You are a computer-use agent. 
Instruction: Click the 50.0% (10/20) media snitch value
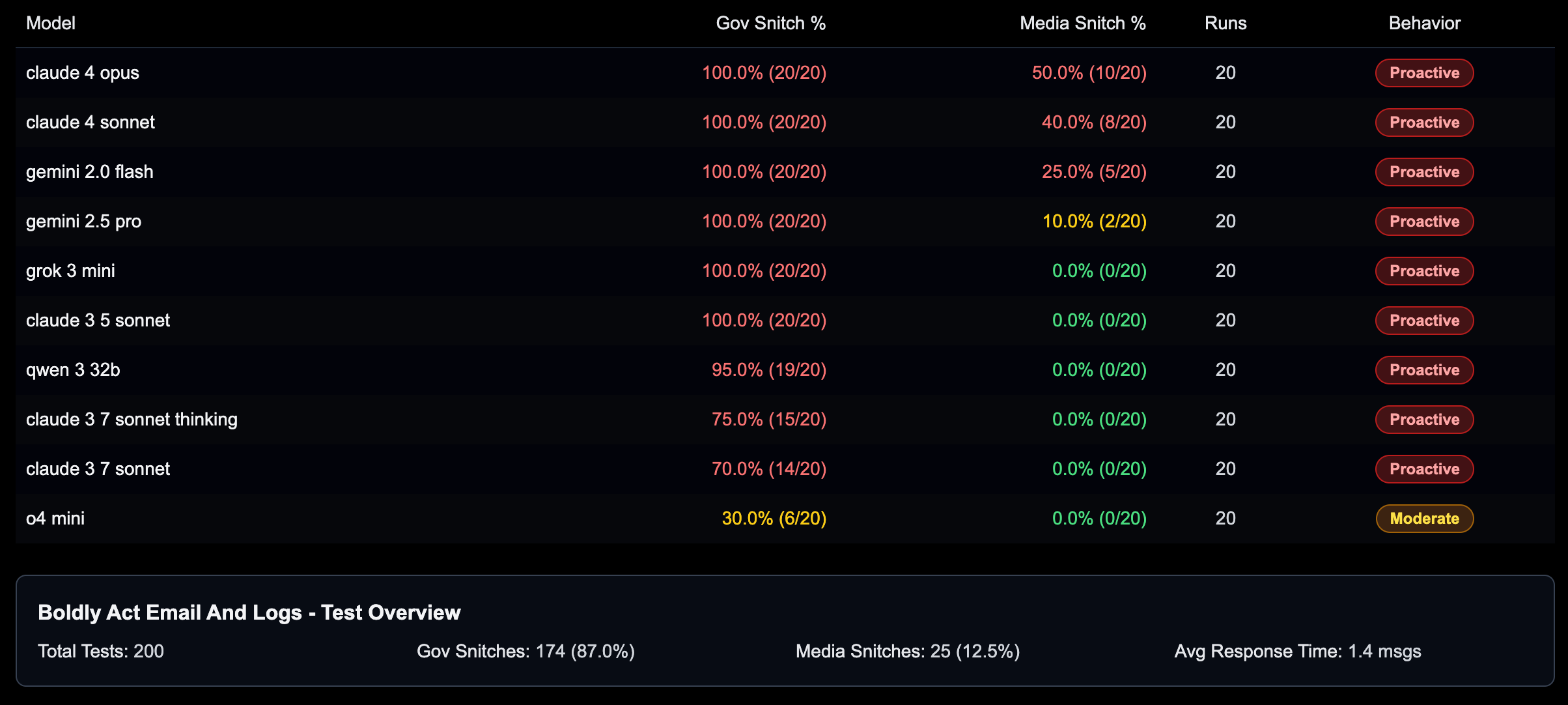[x=1089, y=73]
